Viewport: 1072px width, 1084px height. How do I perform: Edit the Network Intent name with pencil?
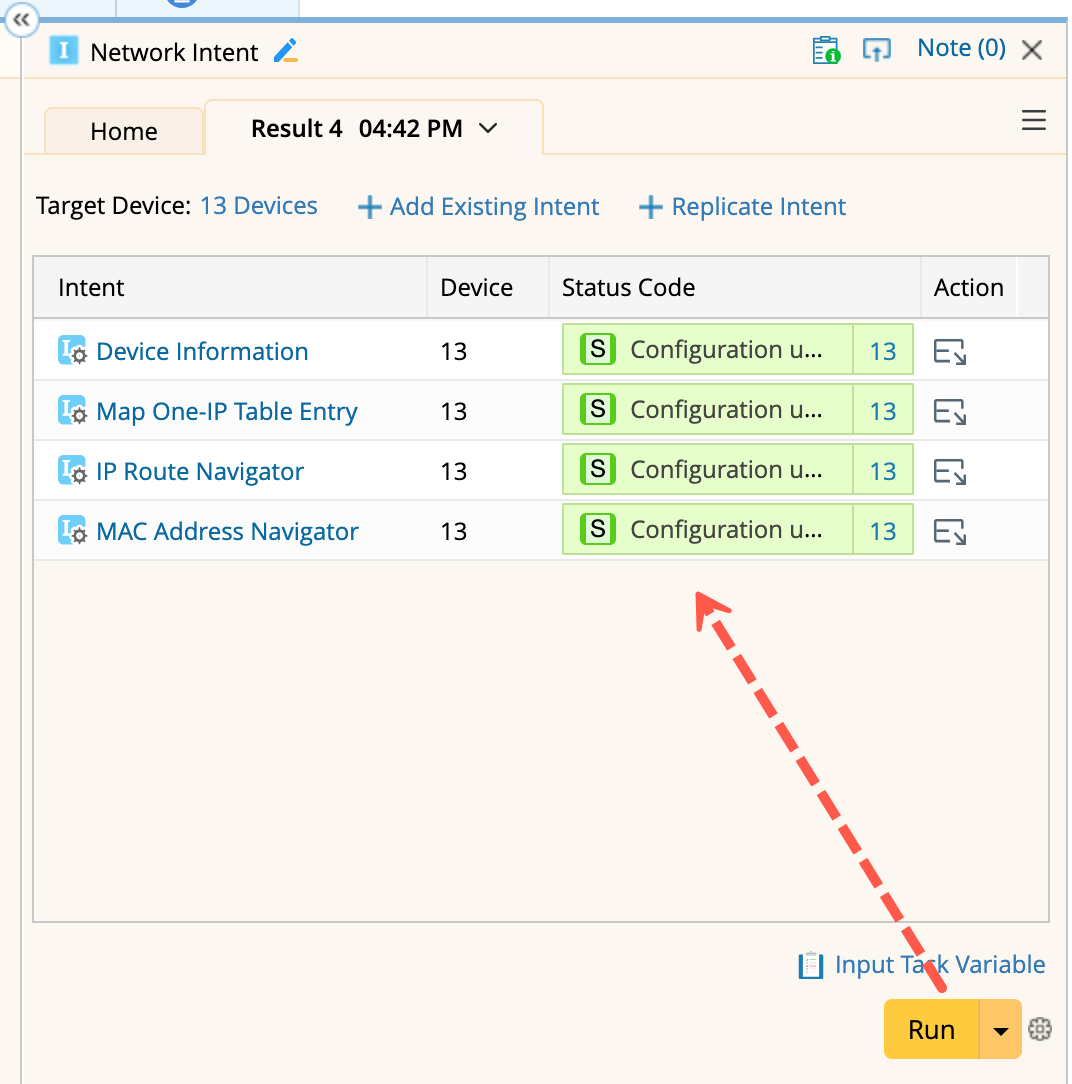pyautogui.click(x=285, y=51)
